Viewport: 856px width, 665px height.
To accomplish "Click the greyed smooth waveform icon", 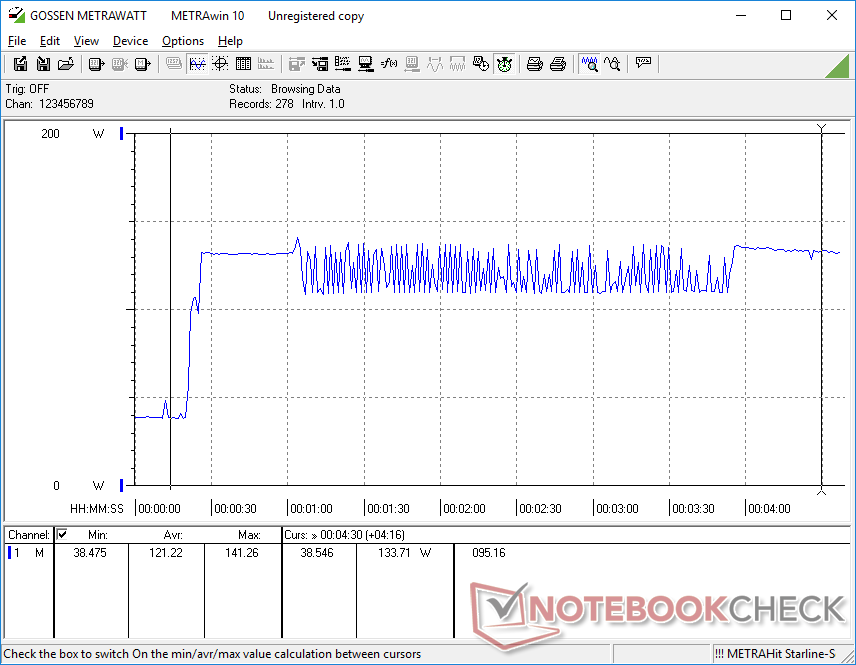I will [x=435, y=64].
